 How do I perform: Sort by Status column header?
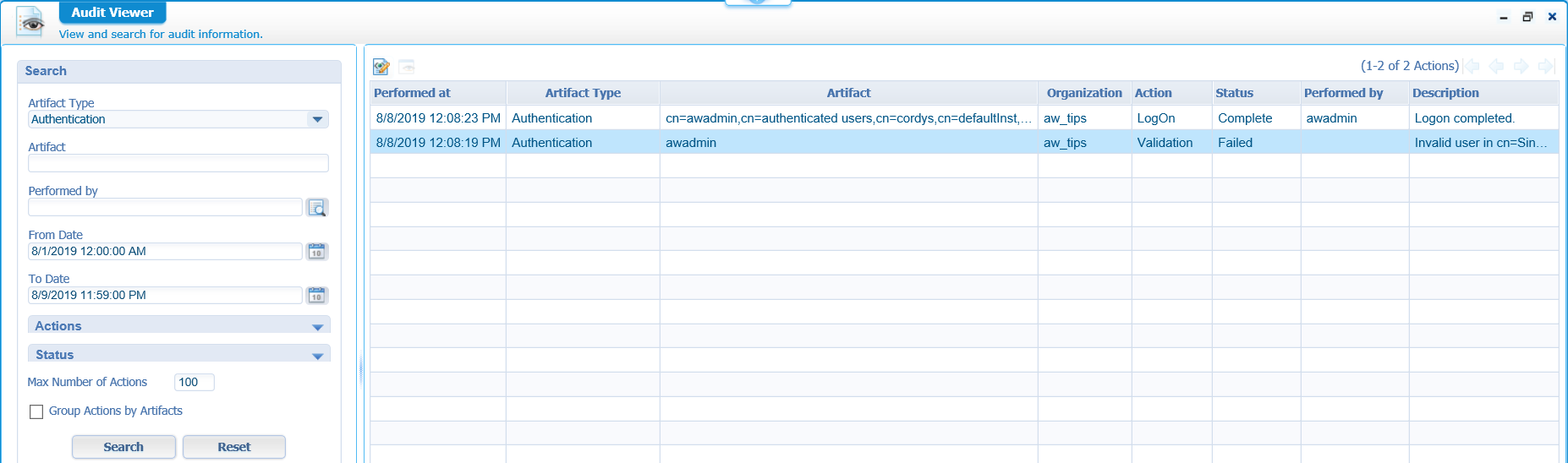tap(1256, 93)
